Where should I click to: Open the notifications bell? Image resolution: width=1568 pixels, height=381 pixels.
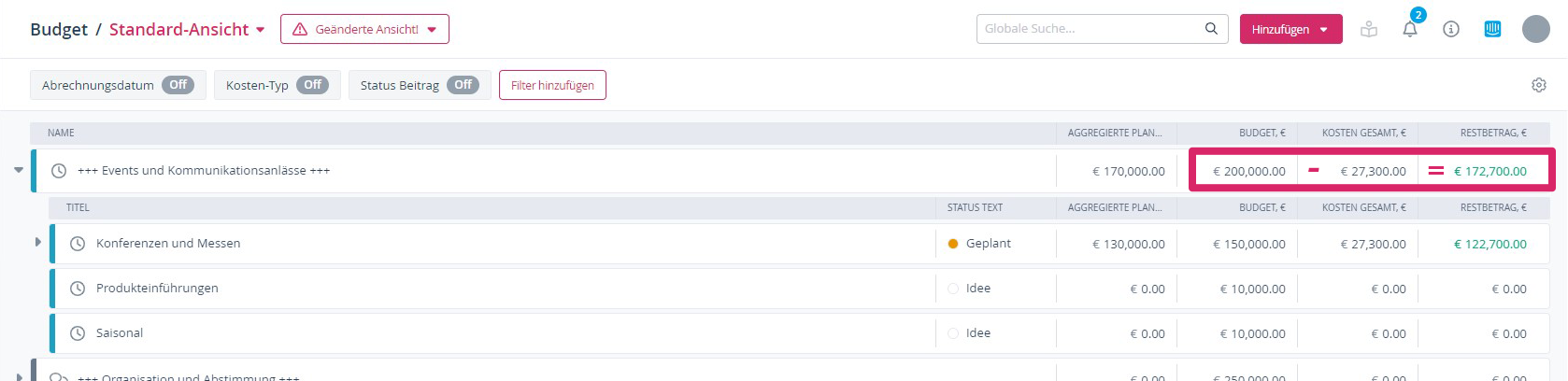pyautogui.click(x=1409, y=30)
